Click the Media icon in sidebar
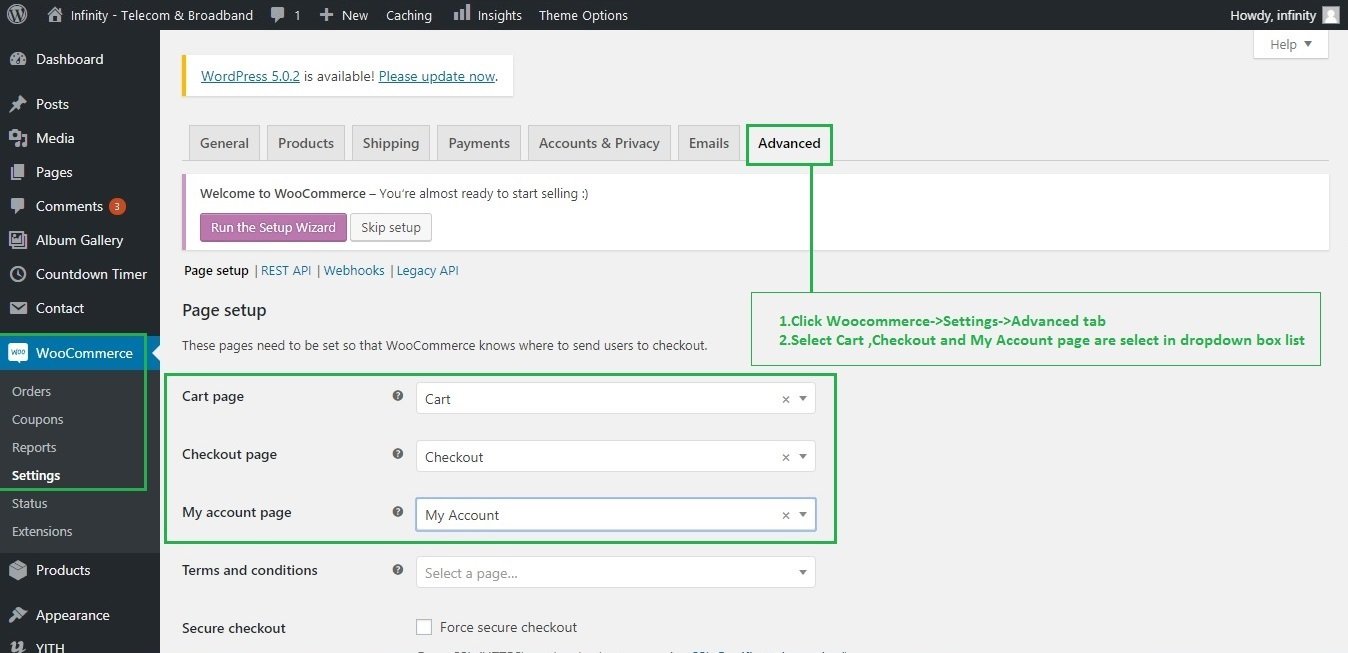Viewport: 1348px width, 653px height. [x=18, y=138]
